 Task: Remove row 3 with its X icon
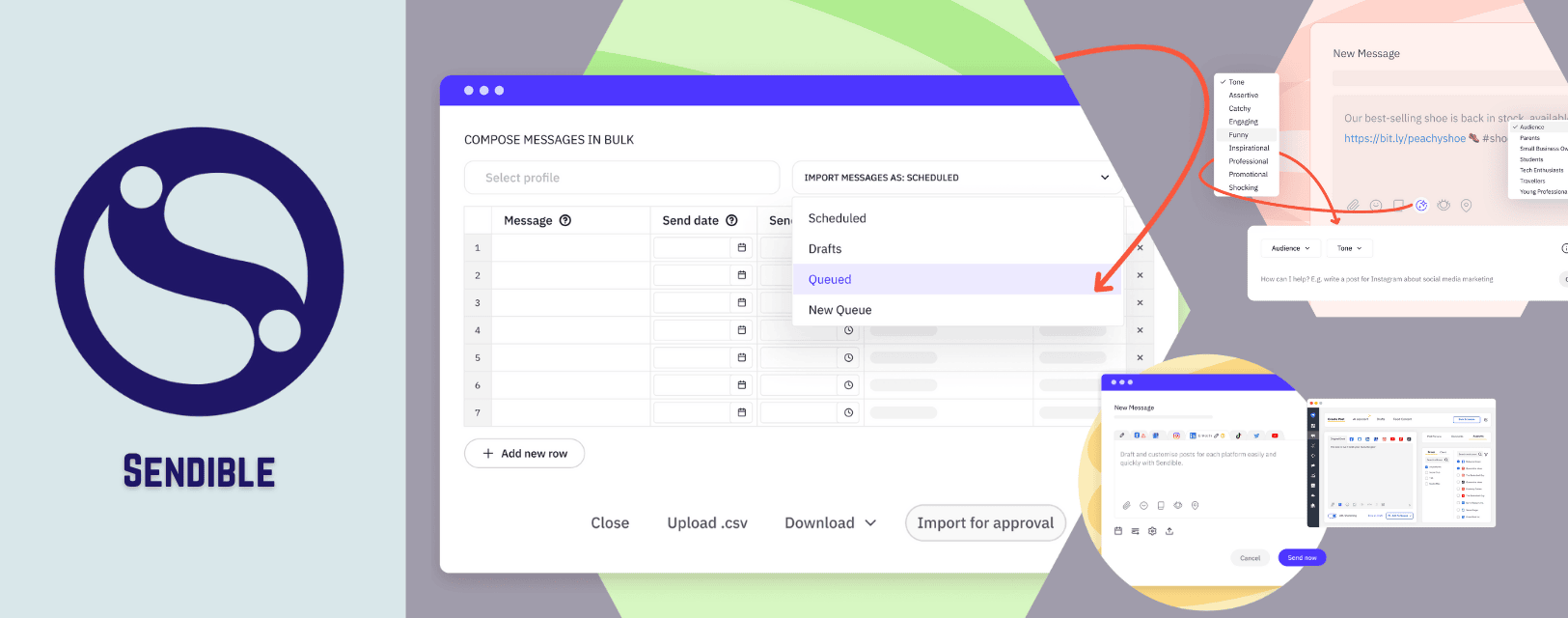1140,302
